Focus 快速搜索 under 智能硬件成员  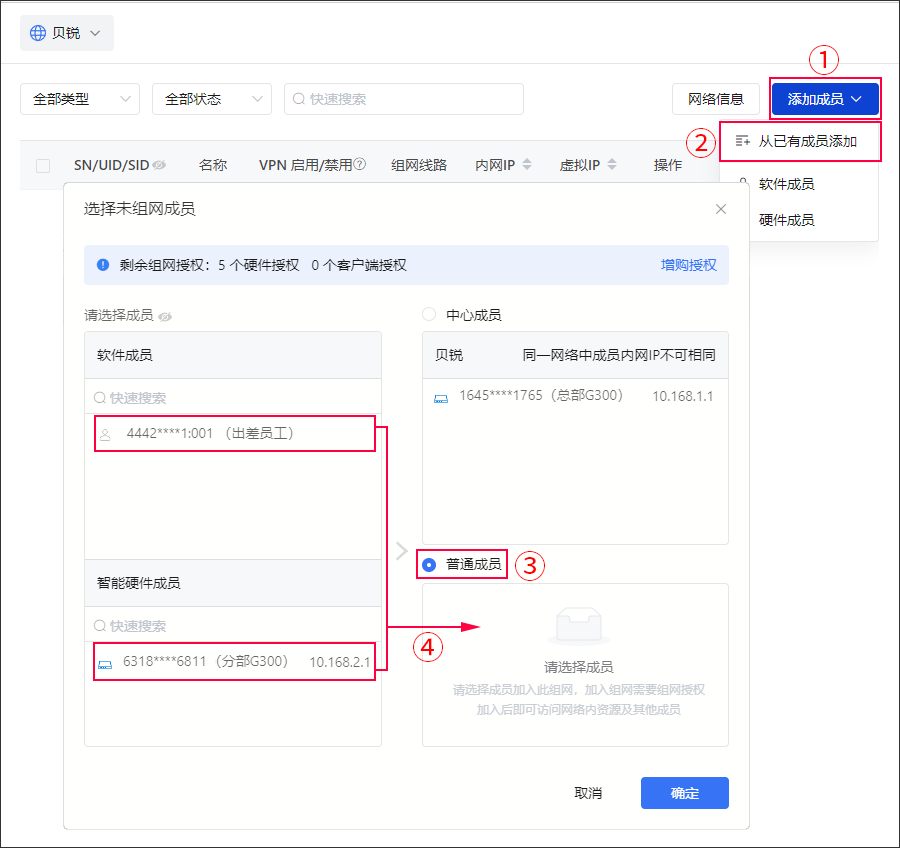[x=233, y=625]
